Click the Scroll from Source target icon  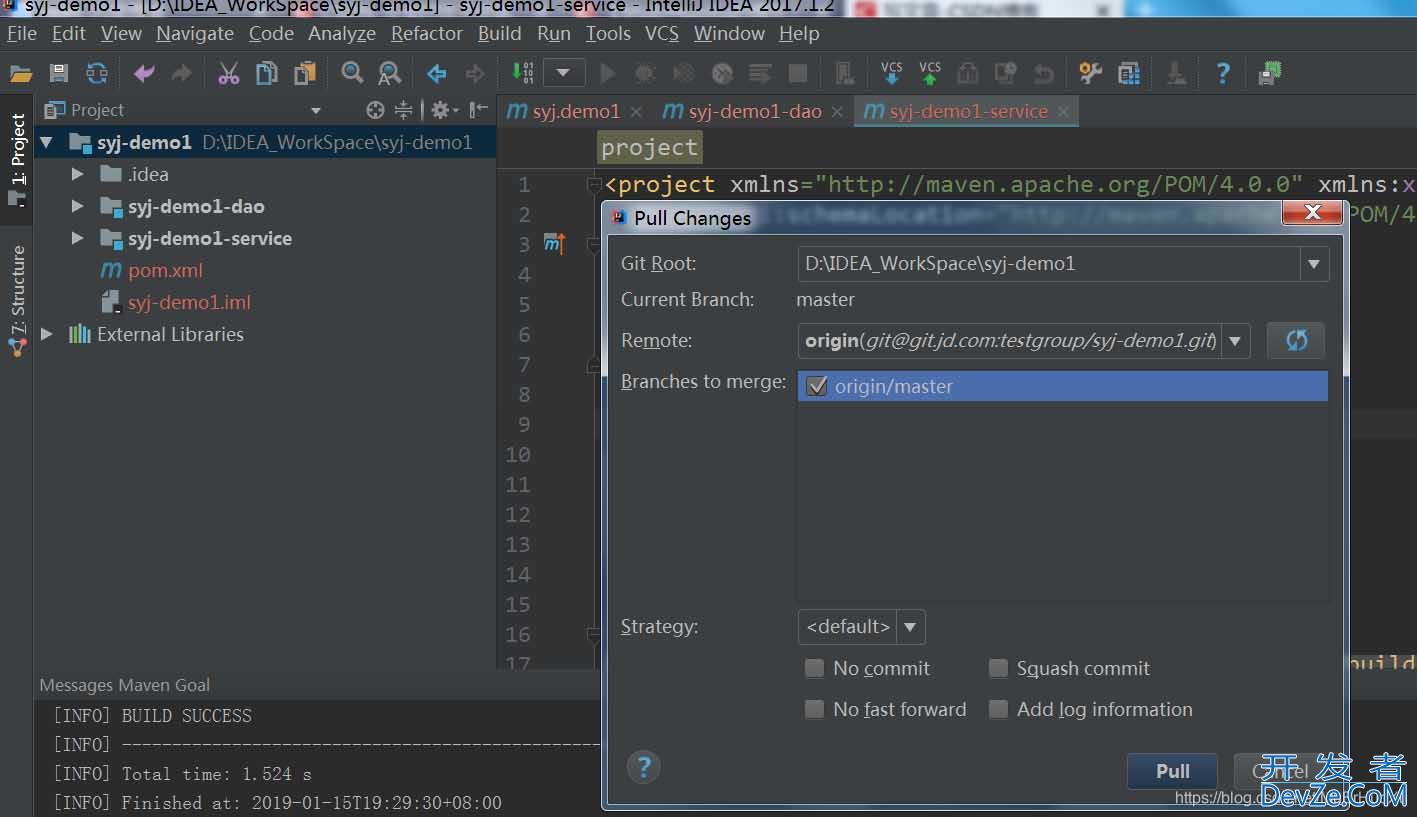point(375,110)
